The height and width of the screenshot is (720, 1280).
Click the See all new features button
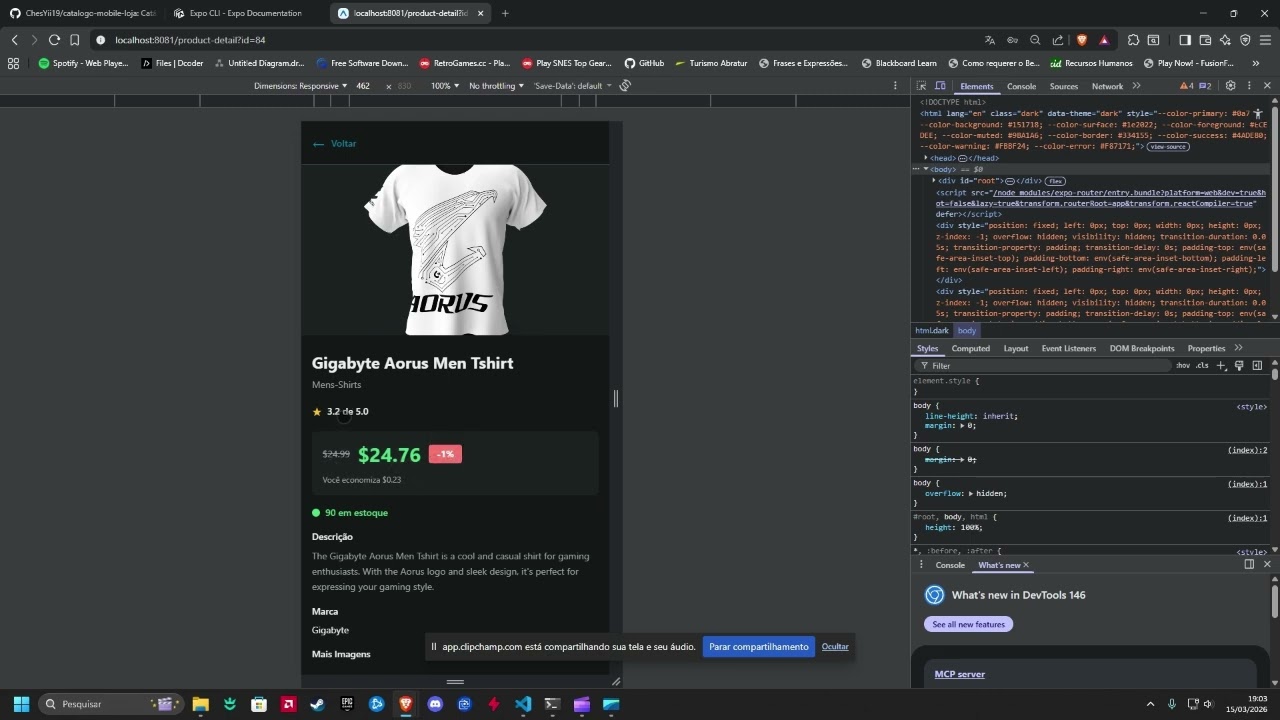click(x=968, y=624)
